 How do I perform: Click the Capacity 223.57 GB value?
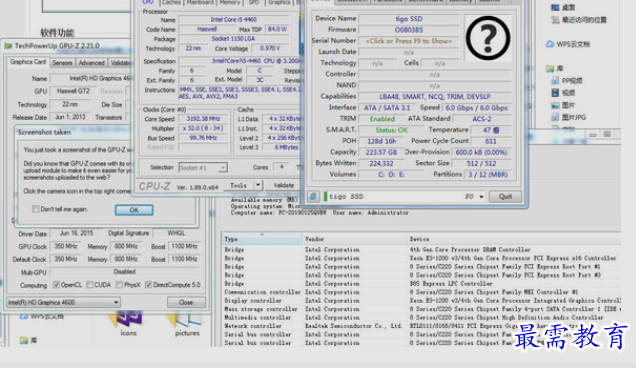[x=381, y=152]
